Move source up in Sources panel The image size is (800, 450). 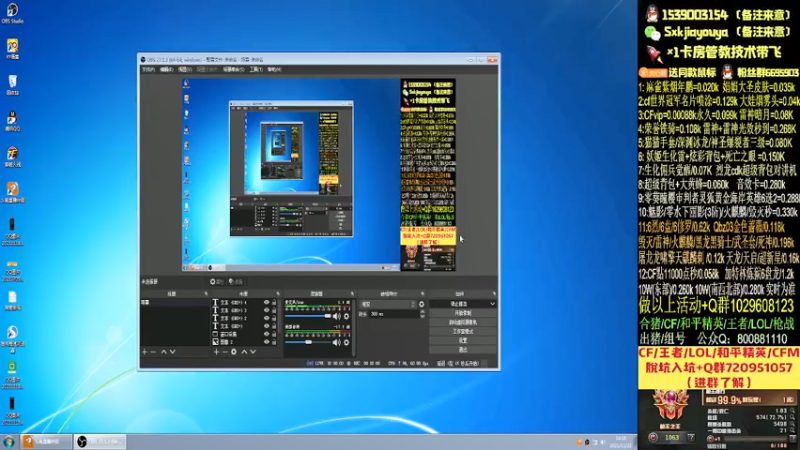coord(244,352)
